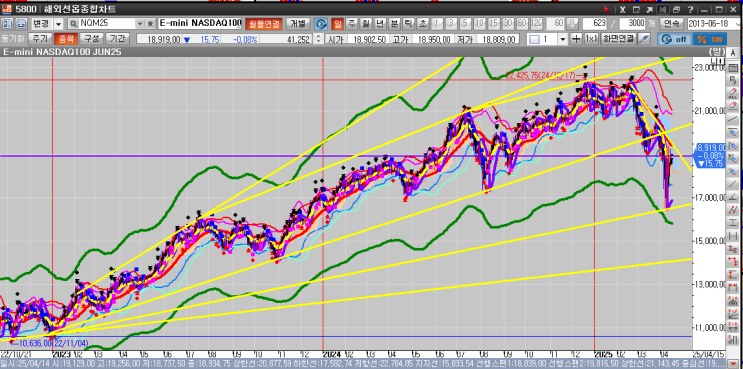Click the 18,950.00 high price value
Image resolution: width=743 pixels, height=369 pixels.
(x=434, y=39)
